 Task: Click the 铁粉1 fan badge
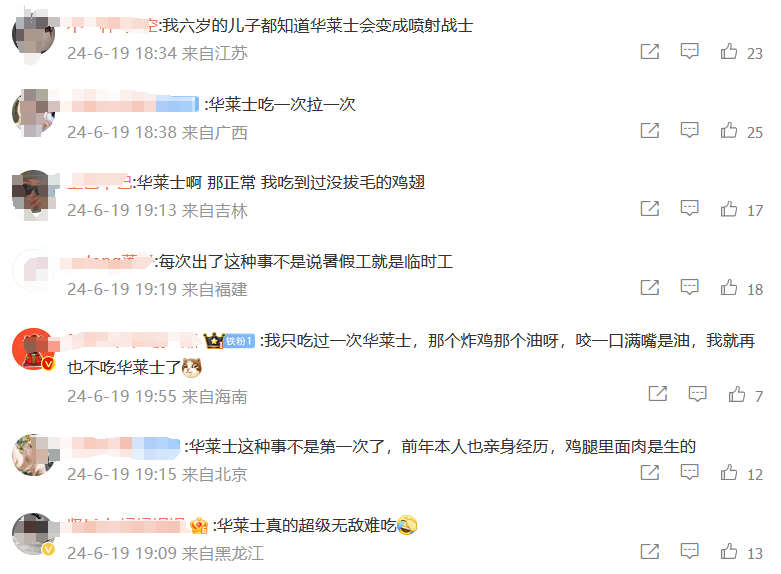coord(240,341)
